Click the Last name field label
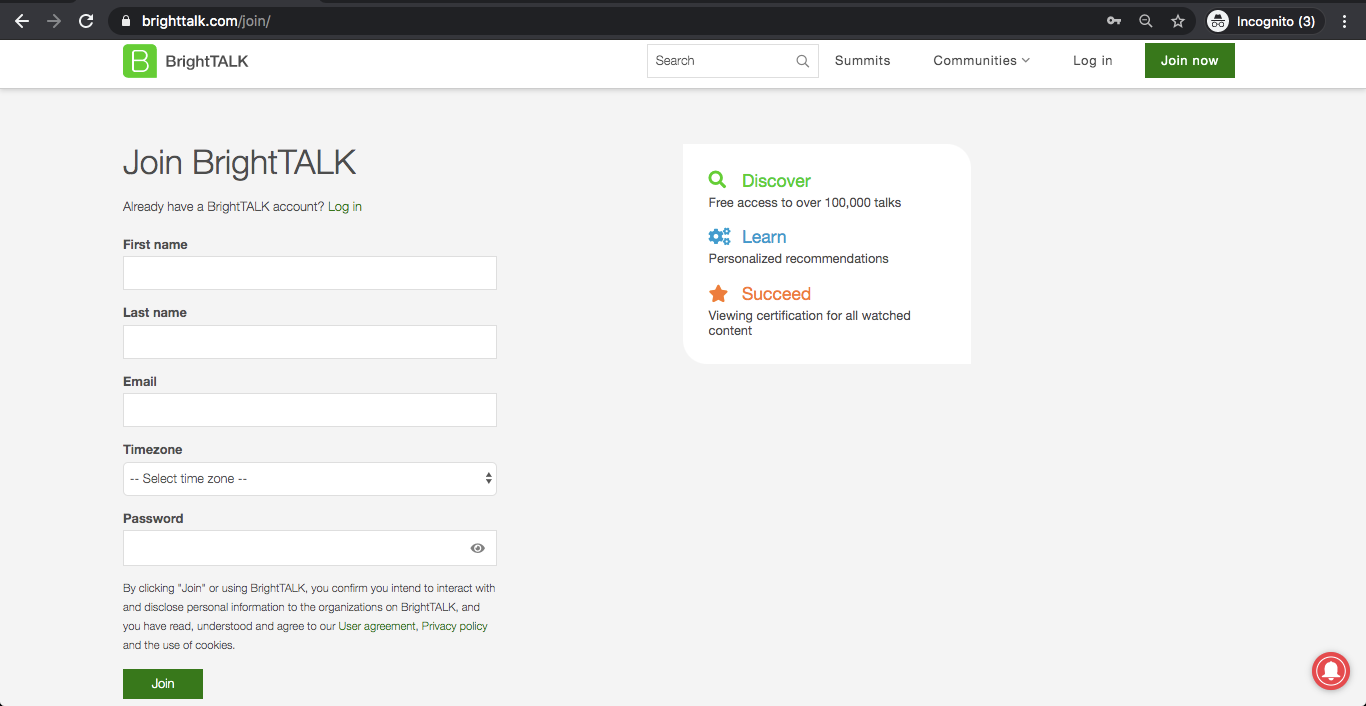The height and width of the screenshot is (706, 1366). [x=155, y=313]
